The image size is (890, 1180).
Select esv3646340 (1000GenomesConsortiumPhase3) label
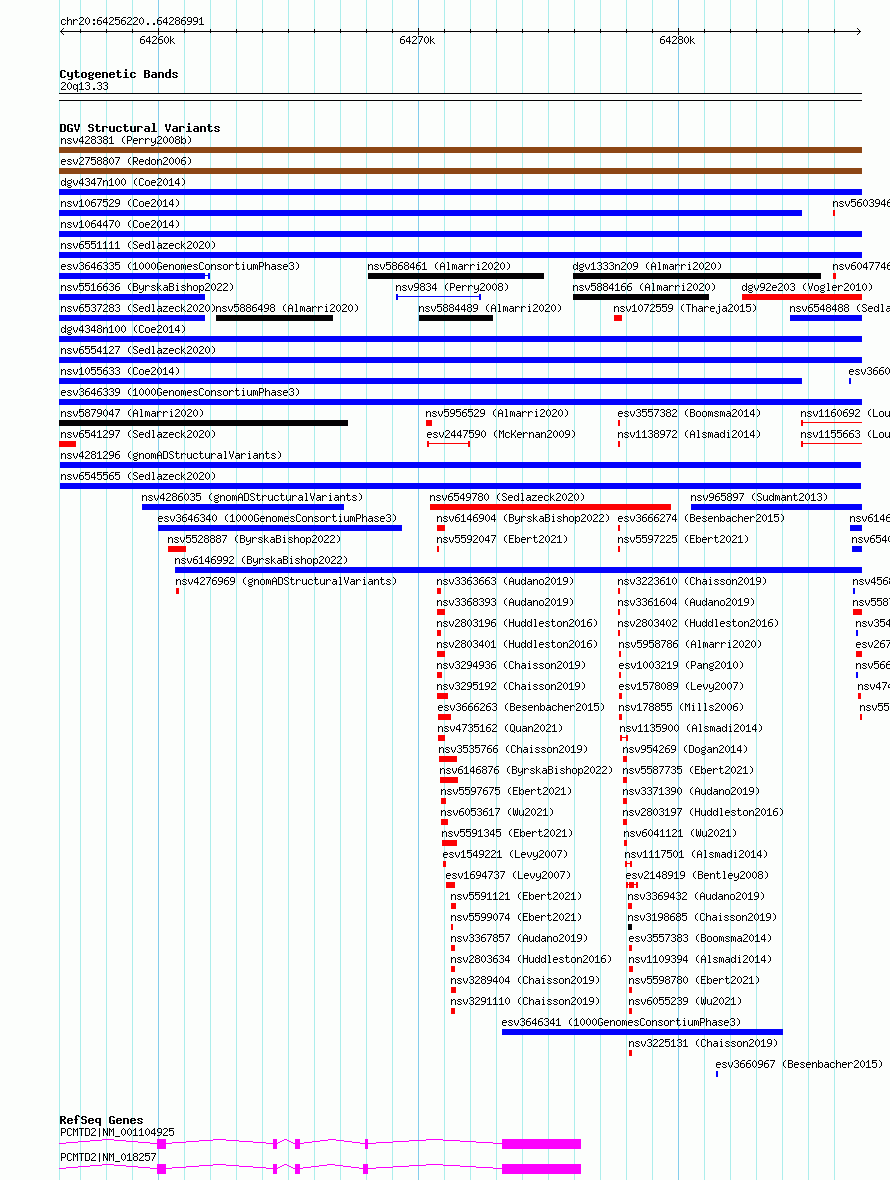[278, 519]
